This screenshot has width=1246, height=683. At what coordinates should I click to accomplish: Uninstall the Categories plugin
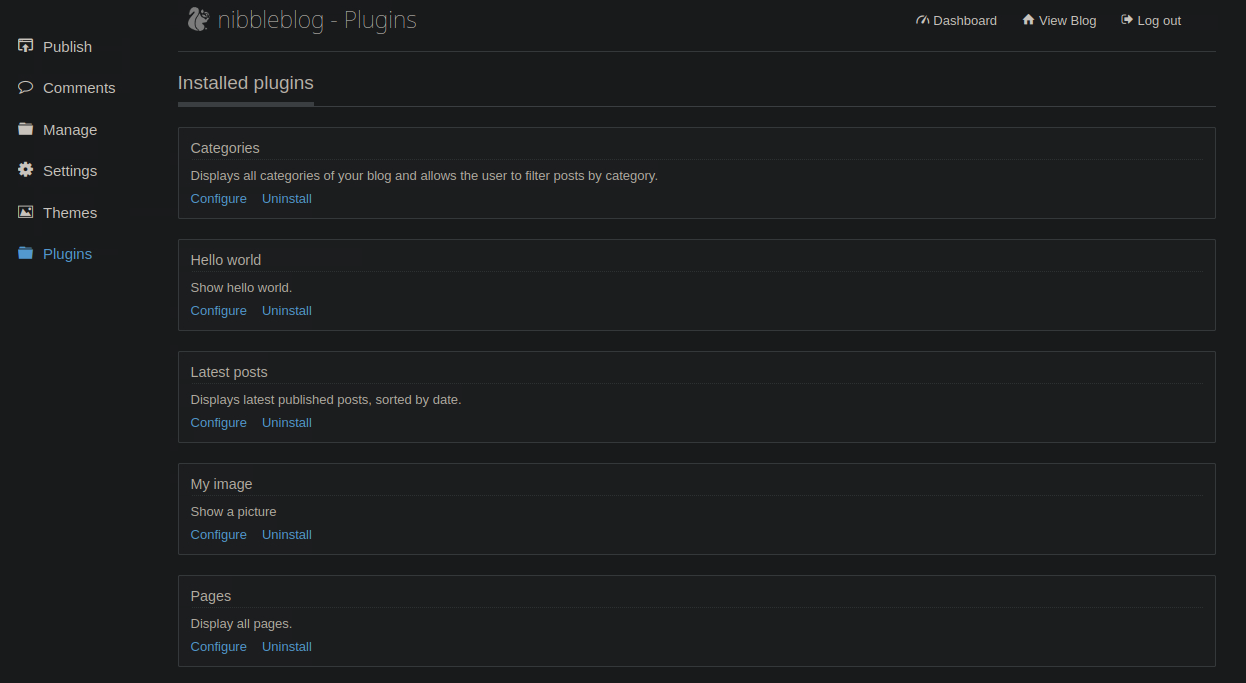[287, 199]
